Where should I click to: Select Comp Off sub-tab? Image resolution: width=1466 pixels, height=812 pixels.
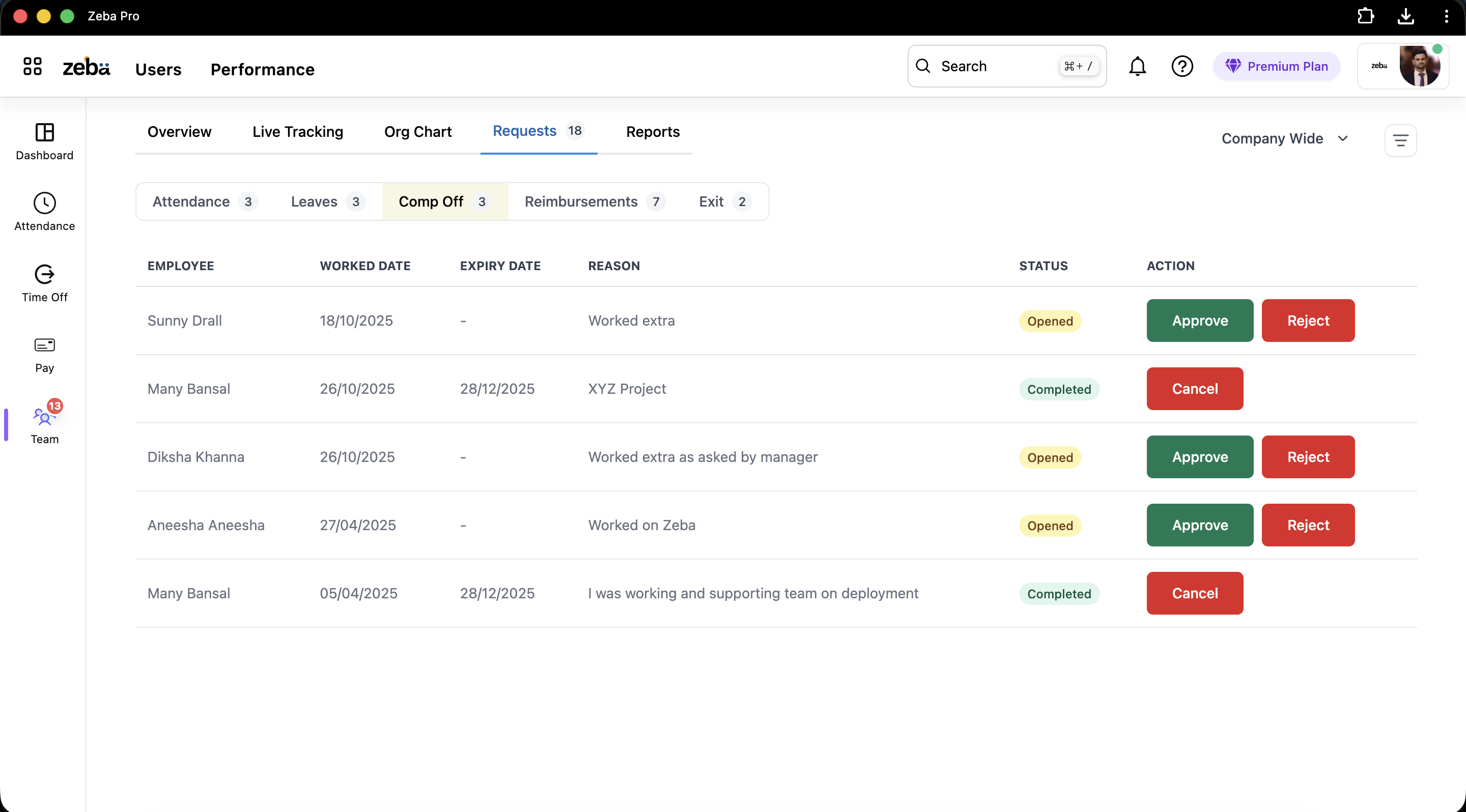445,202
